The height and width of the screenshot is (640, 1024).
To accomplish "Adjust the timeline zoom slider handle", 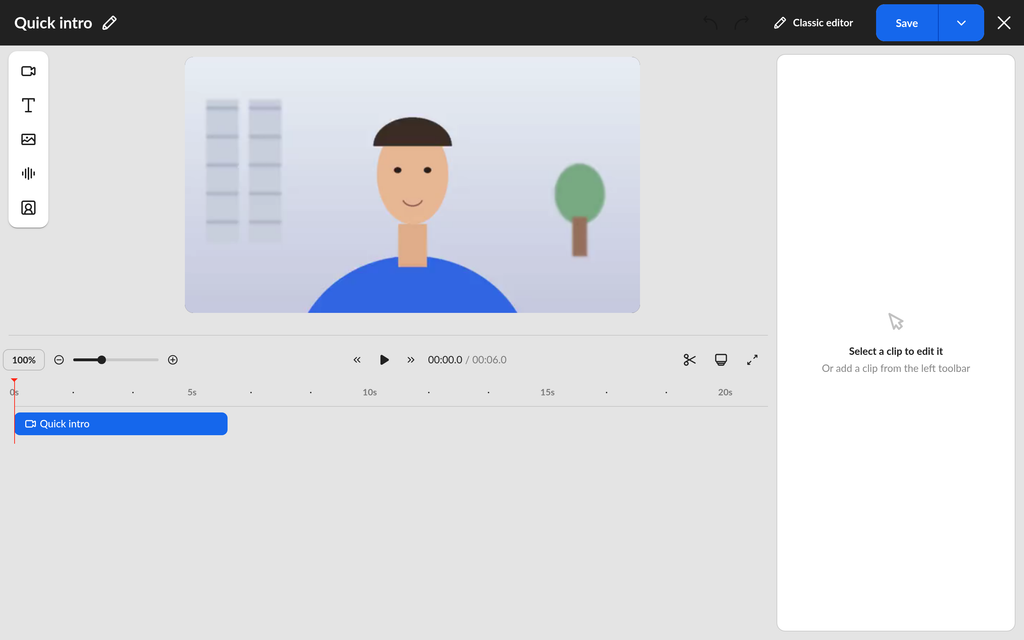I will click(x=102, y=360).
